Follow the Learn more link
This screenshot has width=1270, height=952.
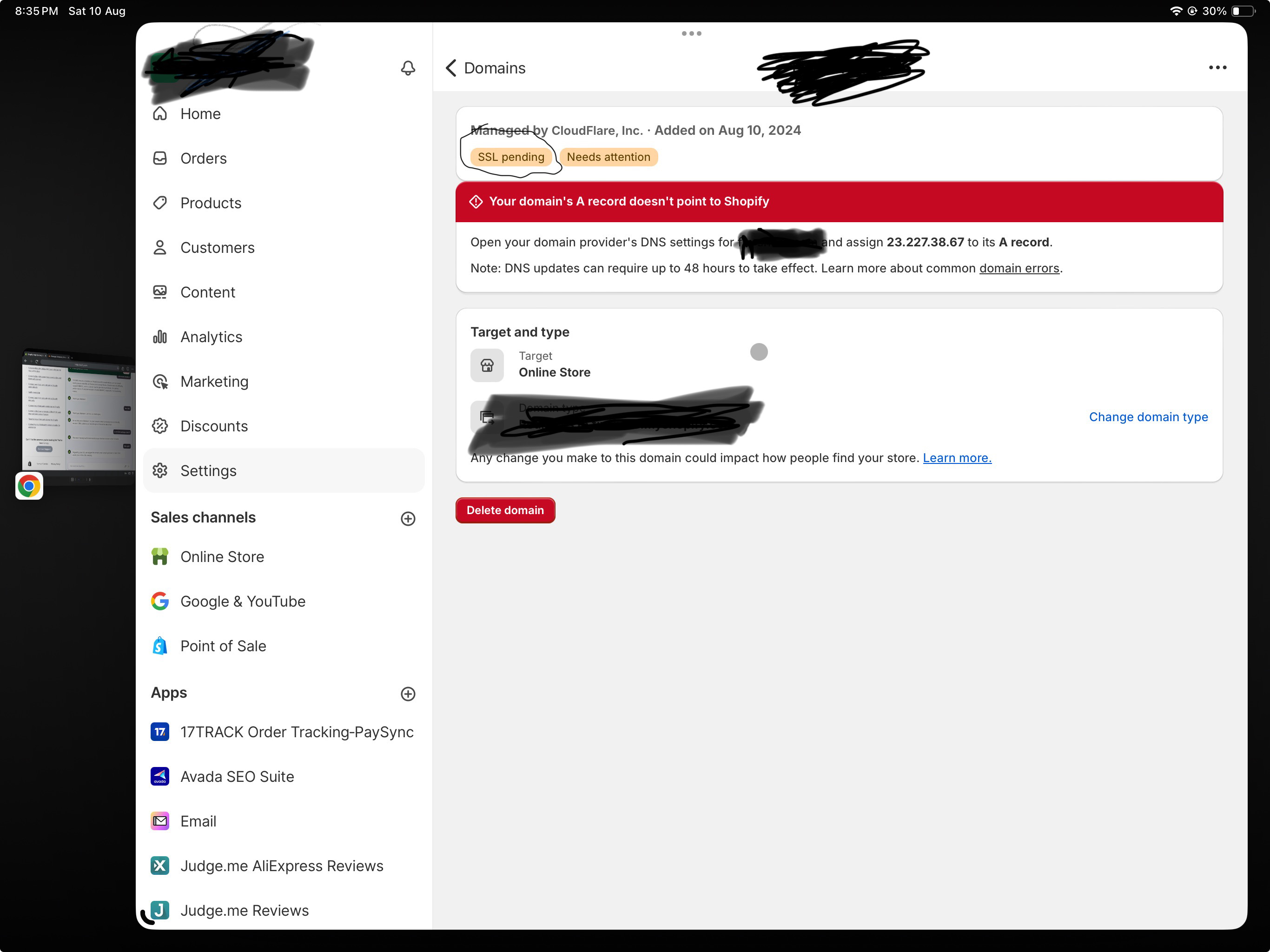click(x=957, y=458)
